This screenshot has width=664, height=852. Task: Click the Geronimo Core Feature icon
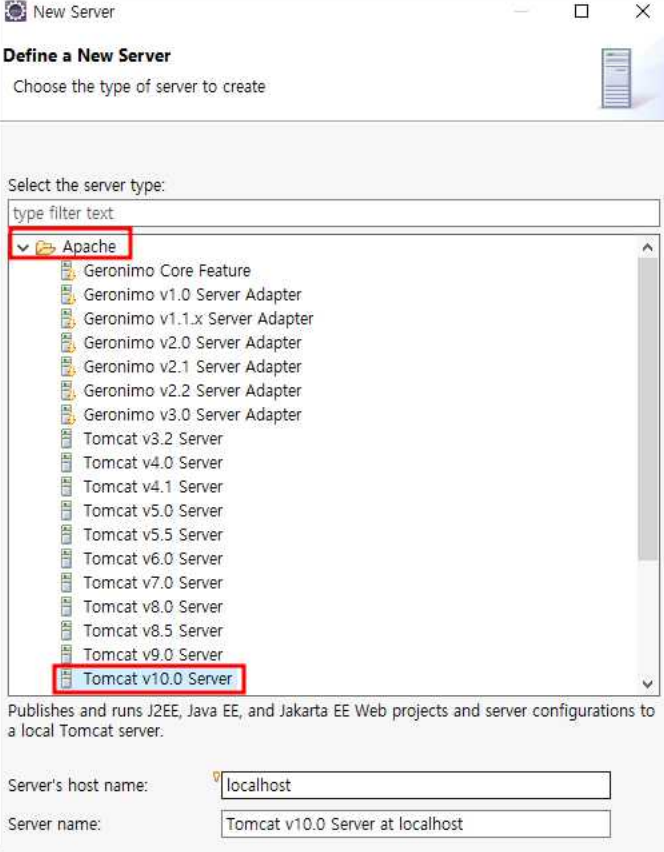pyautogui.click(x=67, y=271)
